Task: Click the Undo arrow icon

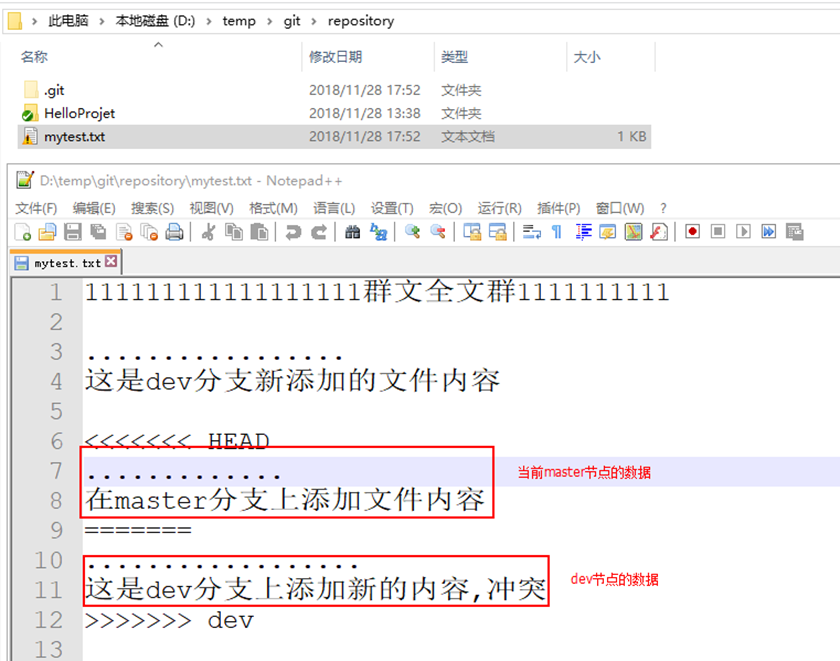Action: click(x=293, y=232)
